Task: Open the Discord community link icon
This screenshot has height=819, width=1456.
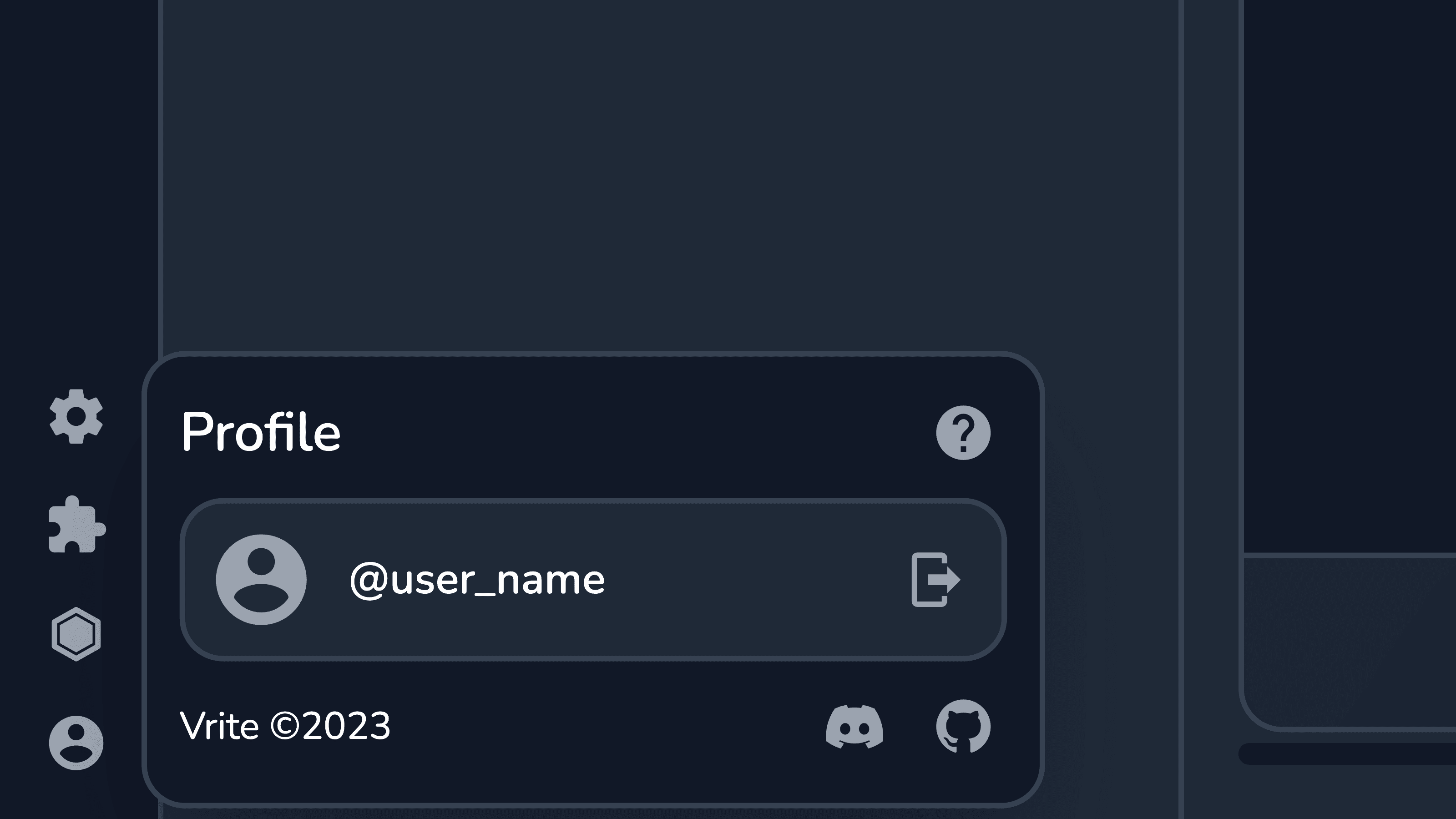Action: 854,727
